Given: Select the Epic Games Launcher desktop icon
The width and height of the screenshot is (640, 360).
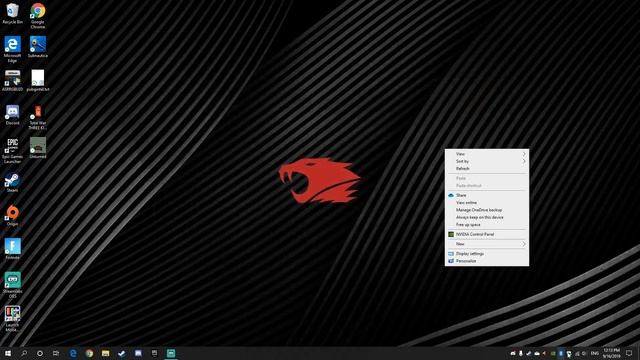Looking at the screenshot, I should tap(13, 150).
